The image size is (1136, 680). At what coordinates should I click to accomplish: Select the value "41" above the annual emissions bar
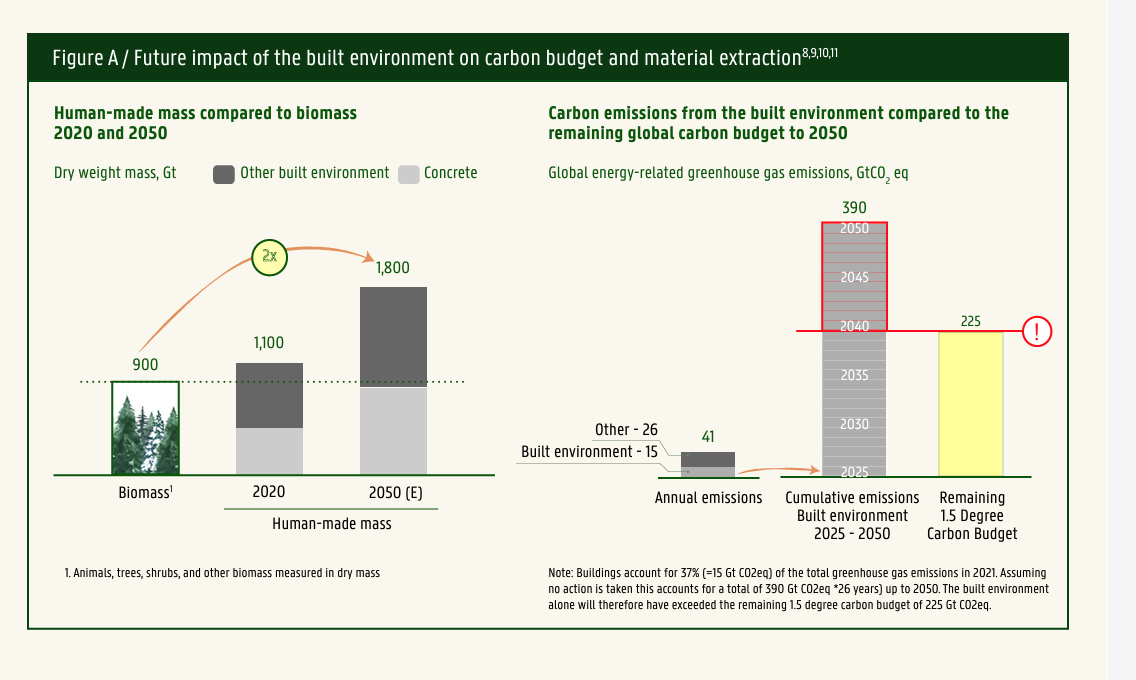(x=708, y=437)
